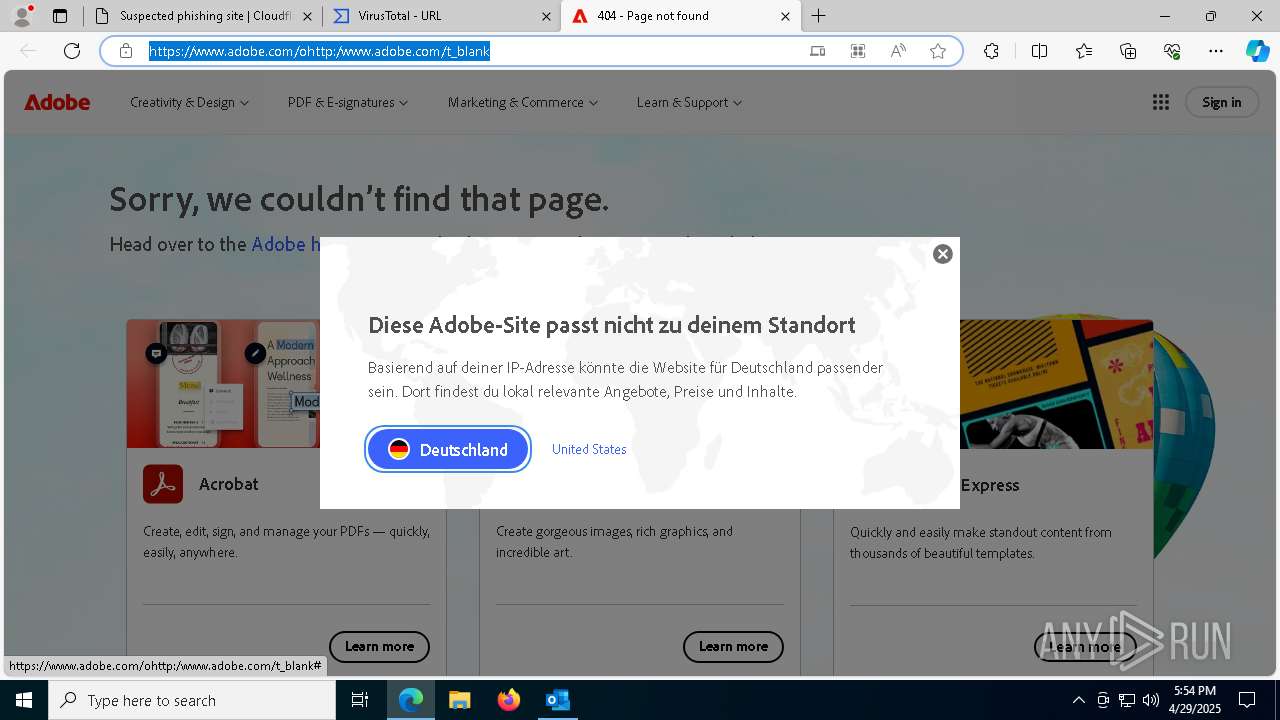Click the browser profile avatar icon
Screen dimensions: 1280x720
pyautogui.click(x=22, y=16)
